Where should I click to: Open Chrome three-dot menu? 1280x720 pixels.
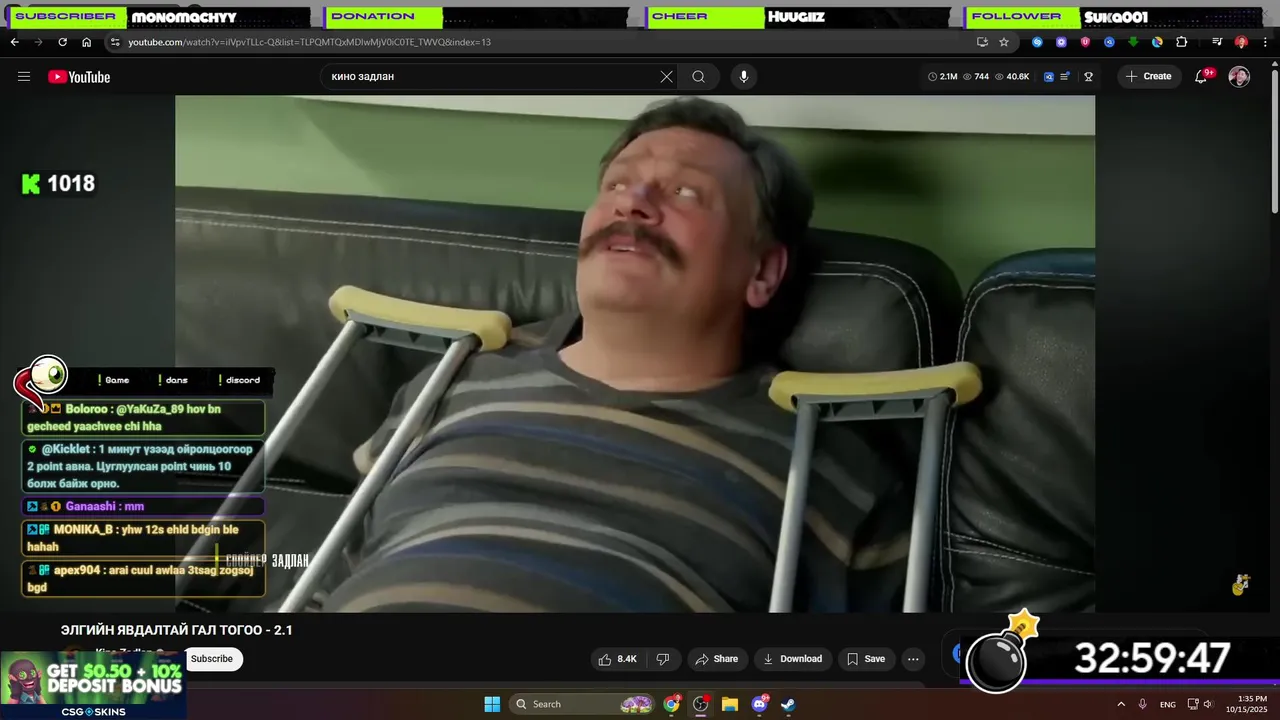1266,42
